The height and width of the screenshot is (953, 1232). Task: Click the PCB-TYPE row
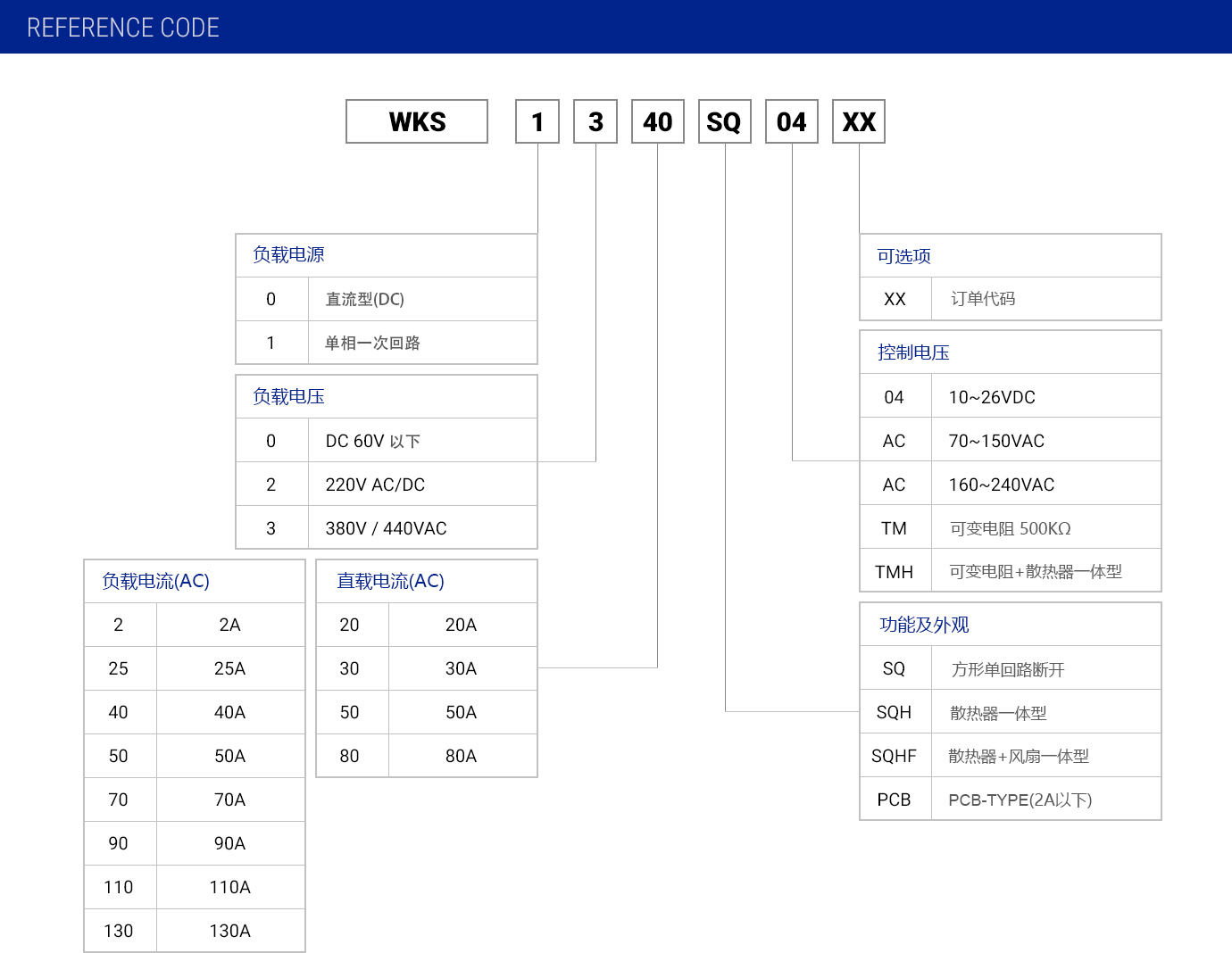tap(1010, 800)
